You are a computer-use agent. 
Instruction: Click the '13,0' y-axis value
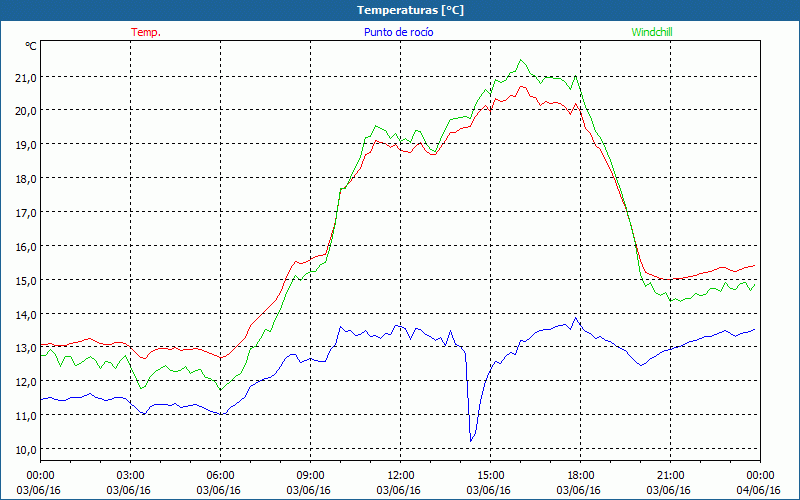point(26,348)
